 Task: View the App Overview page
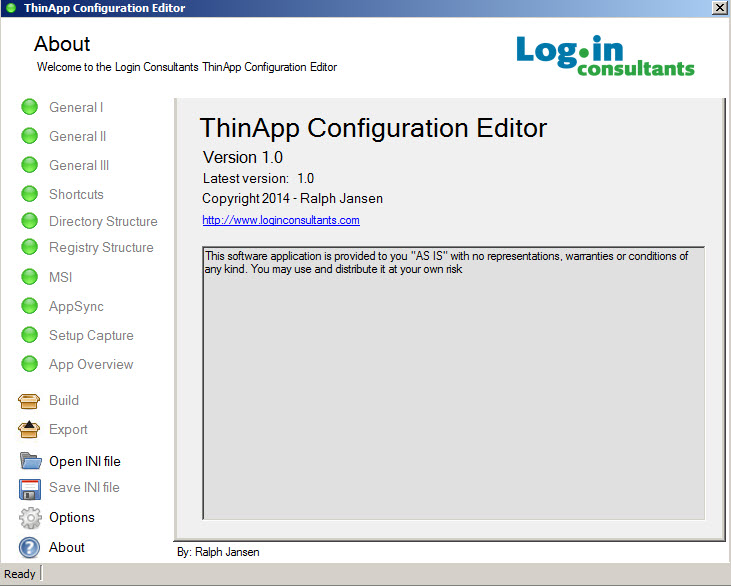point(91,365)
